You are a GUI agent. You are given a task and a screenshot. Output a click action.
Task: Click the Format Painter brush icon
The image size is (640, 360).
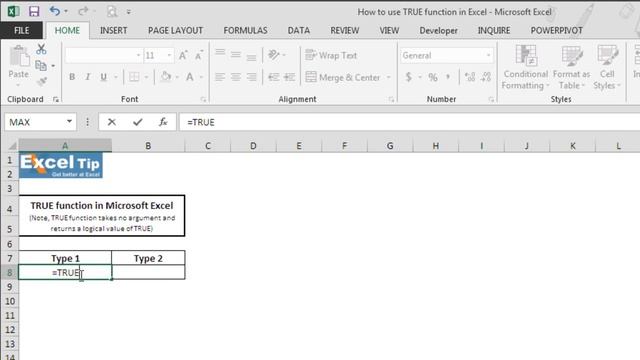[x=41, y=81]
